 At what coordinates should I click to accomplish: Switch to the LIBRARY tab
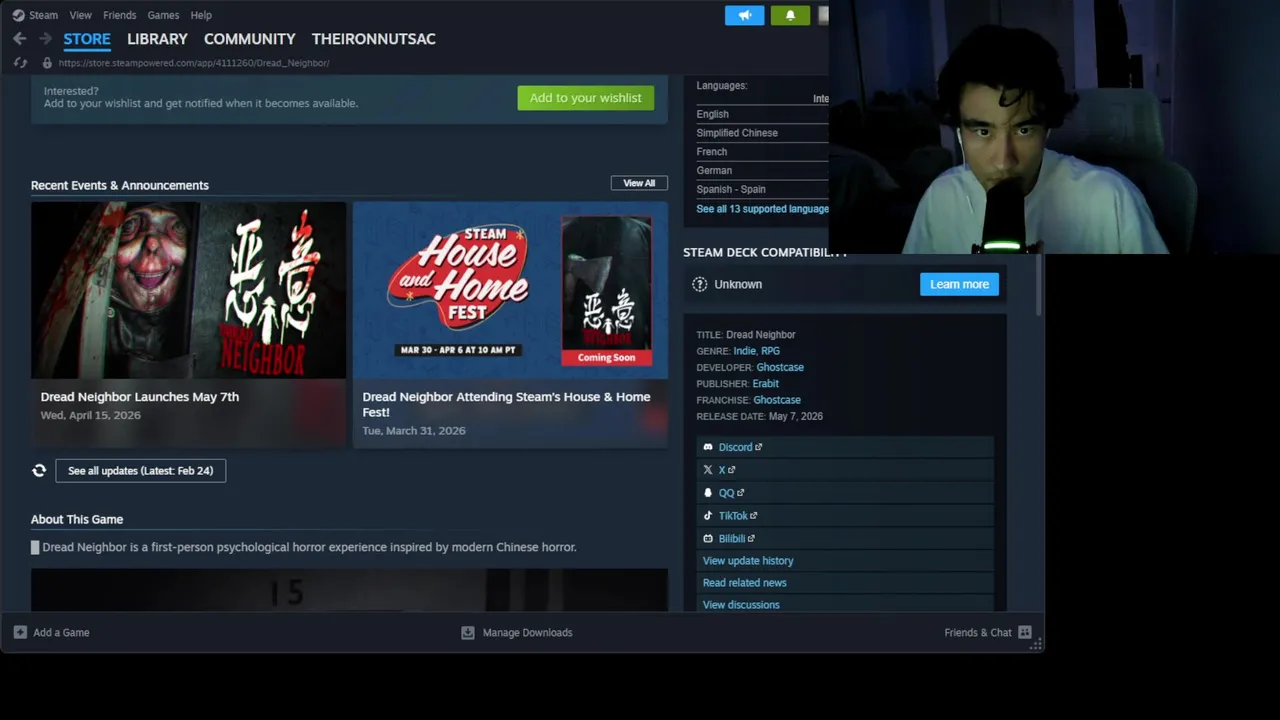point(157,39)
